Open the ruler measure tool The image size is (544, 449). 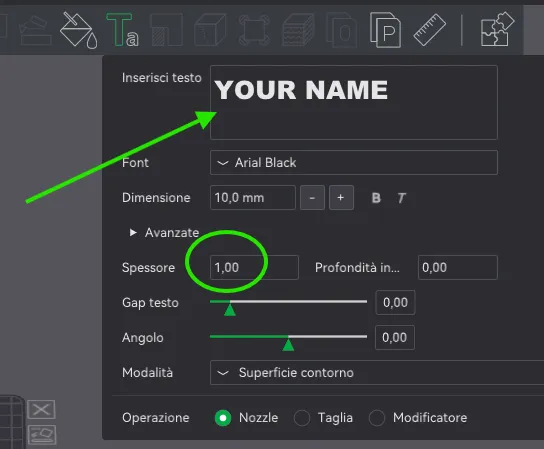(x=430, y=30)
